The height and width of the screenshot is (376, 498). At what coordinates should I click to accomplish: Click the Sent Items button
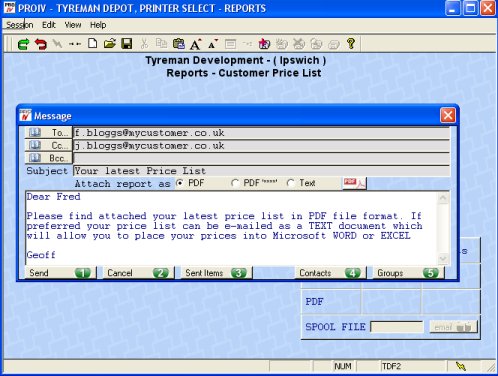click(x=216, y=273)
